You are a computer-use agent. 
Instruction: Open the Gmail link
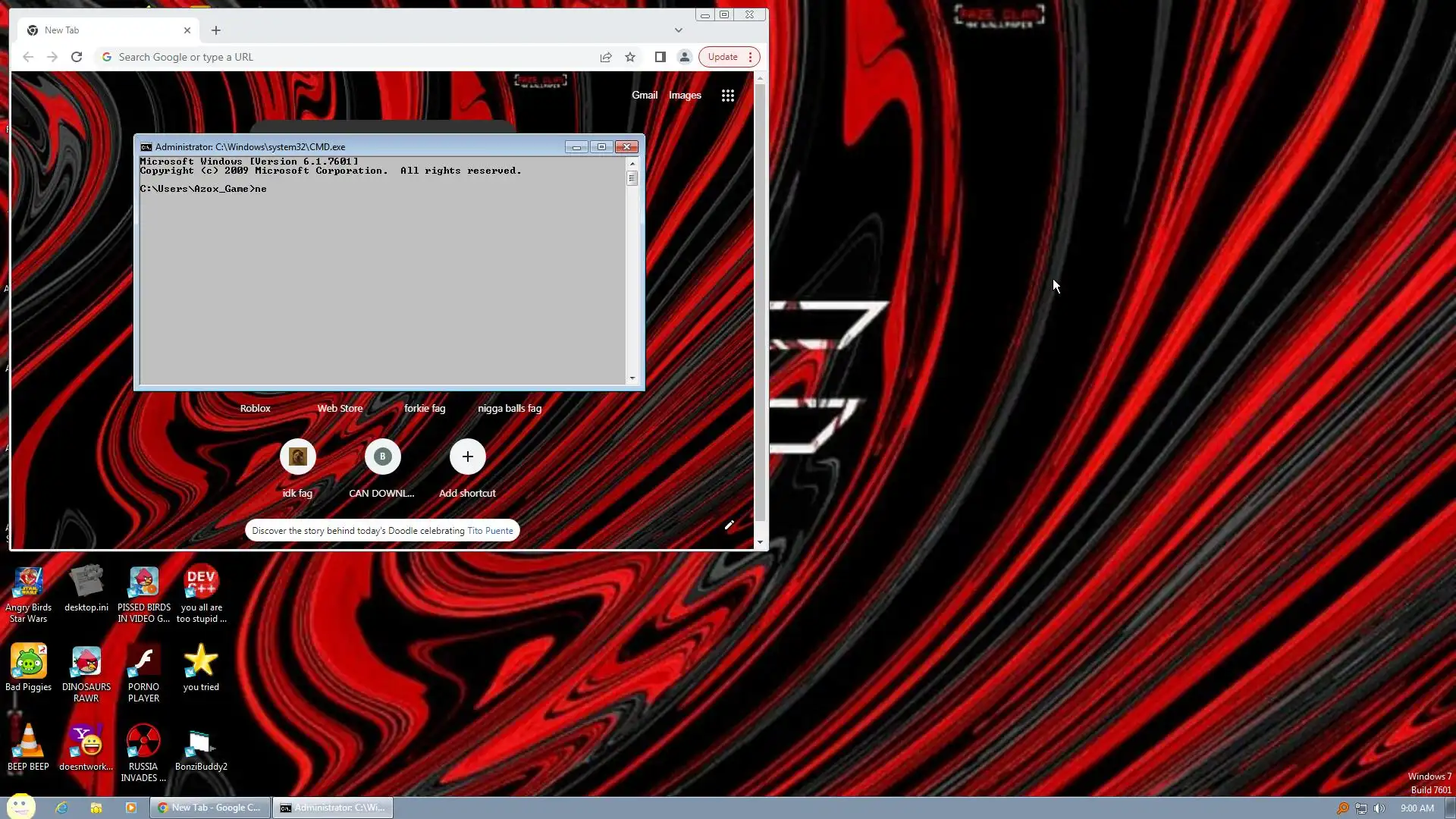[644, 95]
